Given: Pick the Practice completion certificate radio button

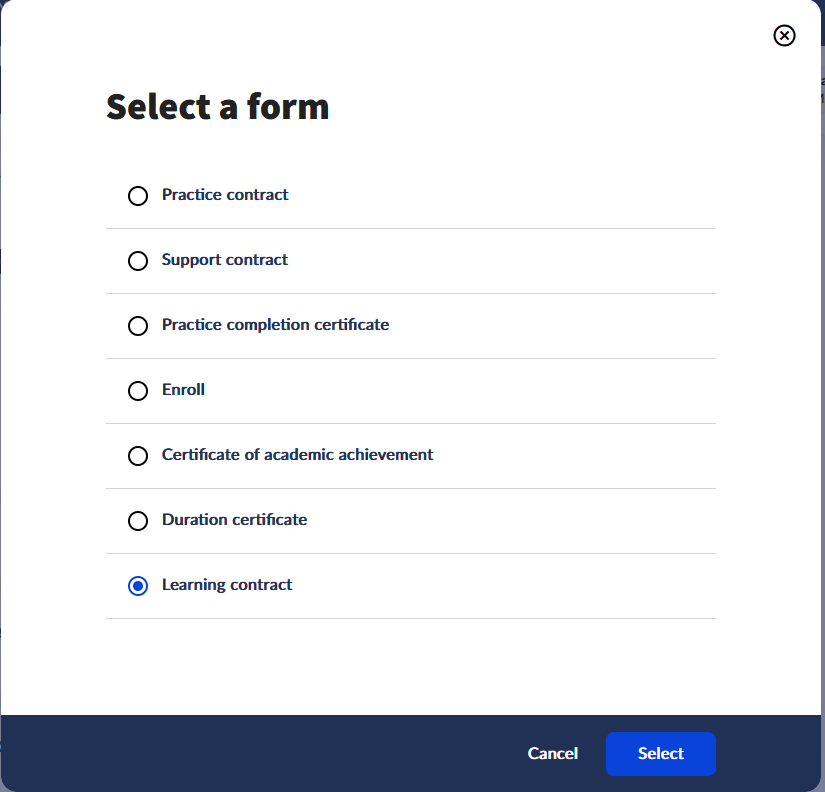Looking at the screenshot, I should 138,326.
